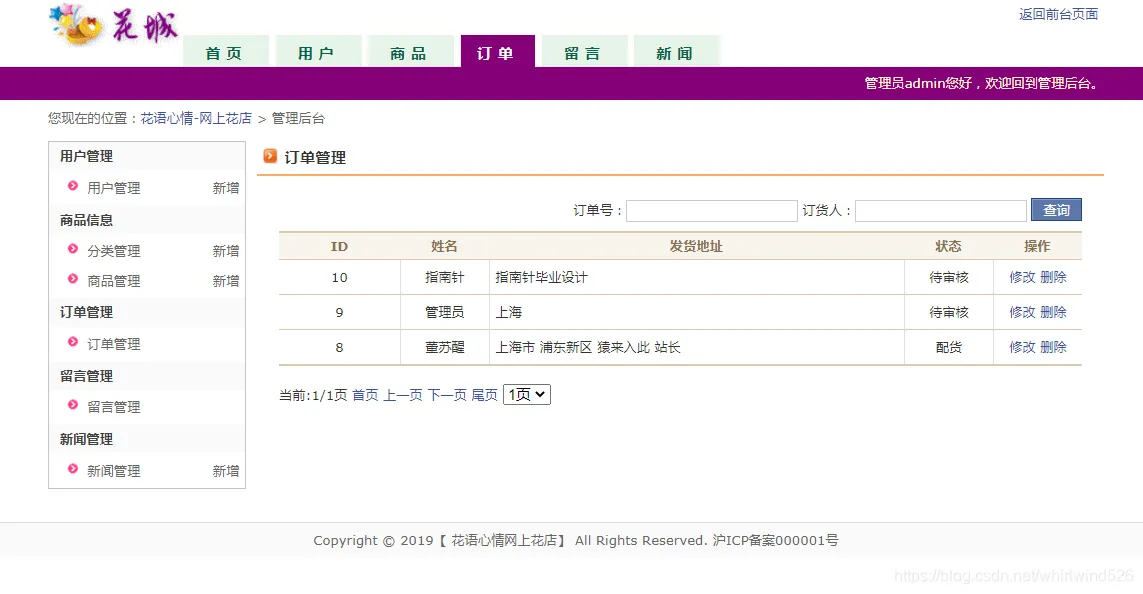1143x594 pixels.
Task: Click 修改 for order ID 8
Action: (1022, 347)
